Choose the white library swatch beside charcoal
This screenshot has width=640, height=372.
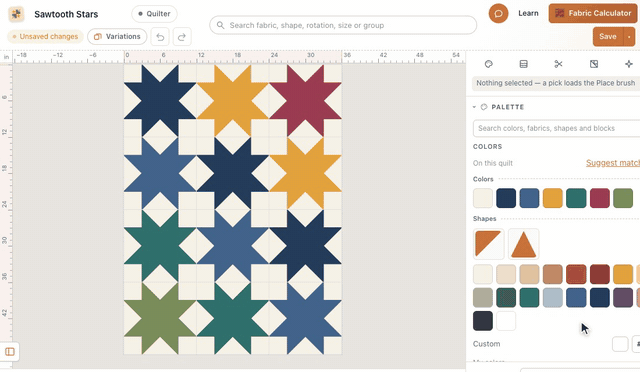pos(506,321)
